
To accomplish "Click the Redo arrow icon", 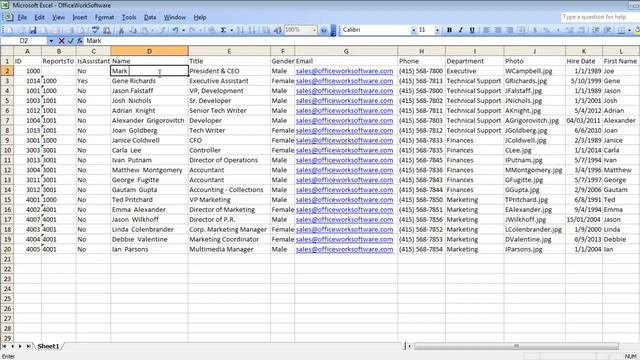I will click(x=192, y=30).
